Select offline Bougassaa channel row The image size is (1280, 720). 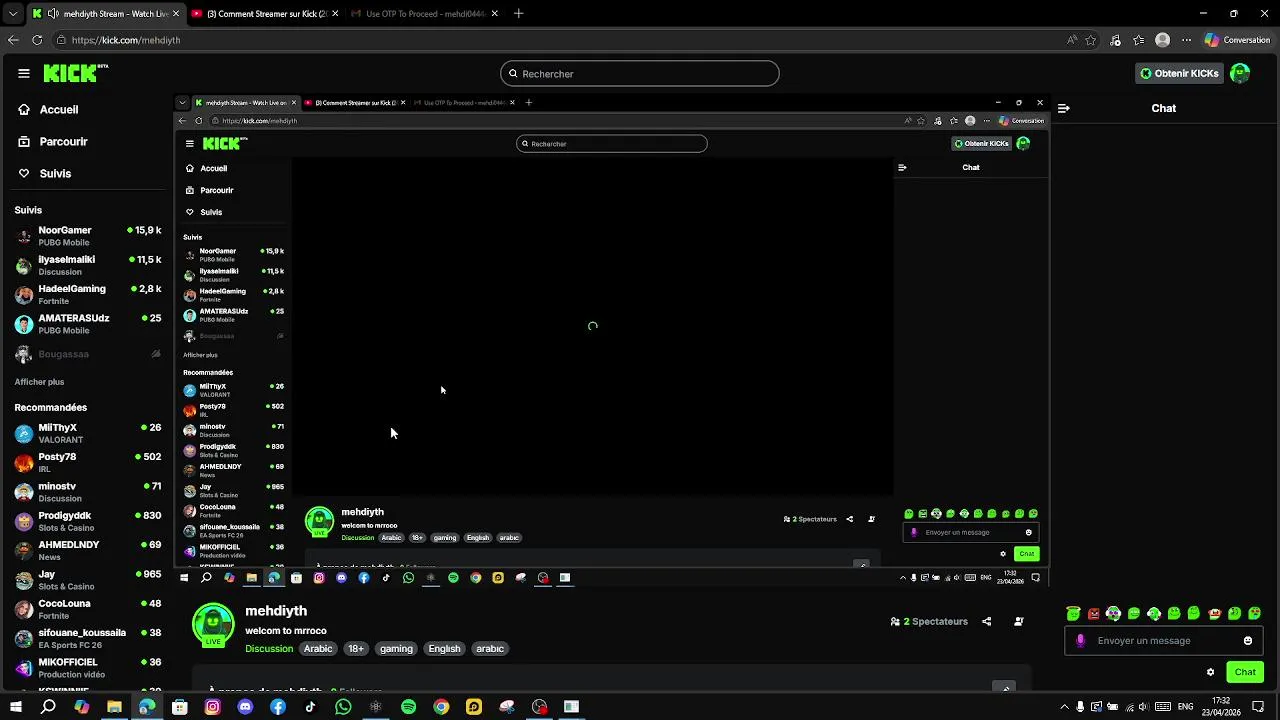pyautogui.click(x=88, y=354)
